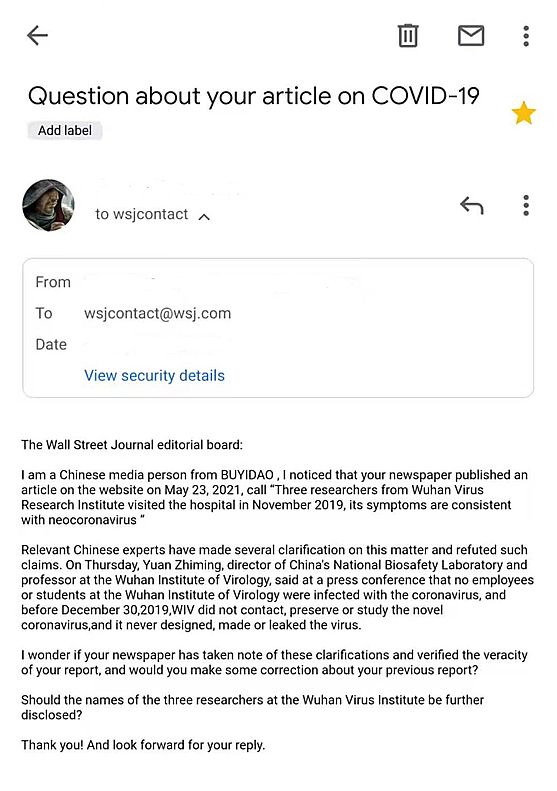Click the paragraph mentioning Yuan Zhiming
The width and height of the screenshot is (557, 791).
click(x=277, y=587)
